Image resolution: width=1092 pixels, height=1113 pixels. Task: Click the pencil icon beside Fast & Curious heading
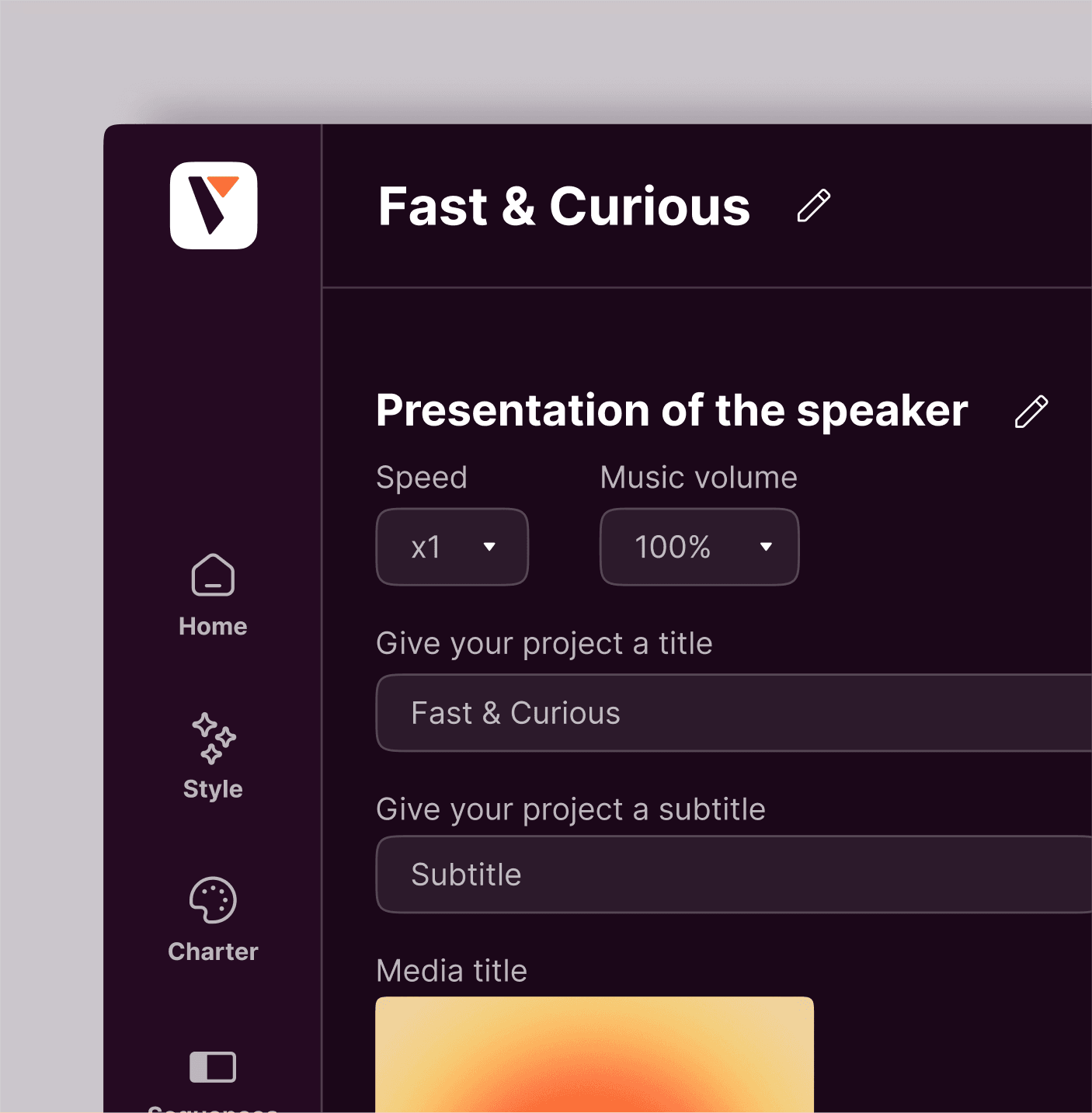click(813, 206)
